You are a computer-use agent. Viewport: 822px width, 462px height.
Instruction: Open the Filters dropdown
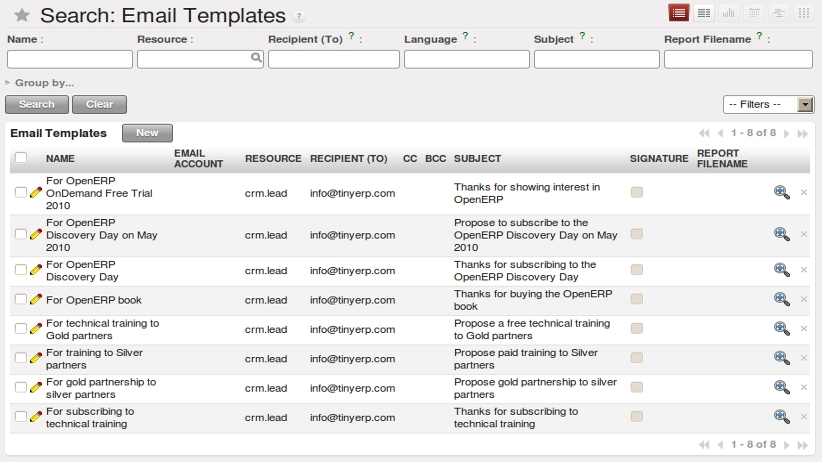[x=768, y=104]
